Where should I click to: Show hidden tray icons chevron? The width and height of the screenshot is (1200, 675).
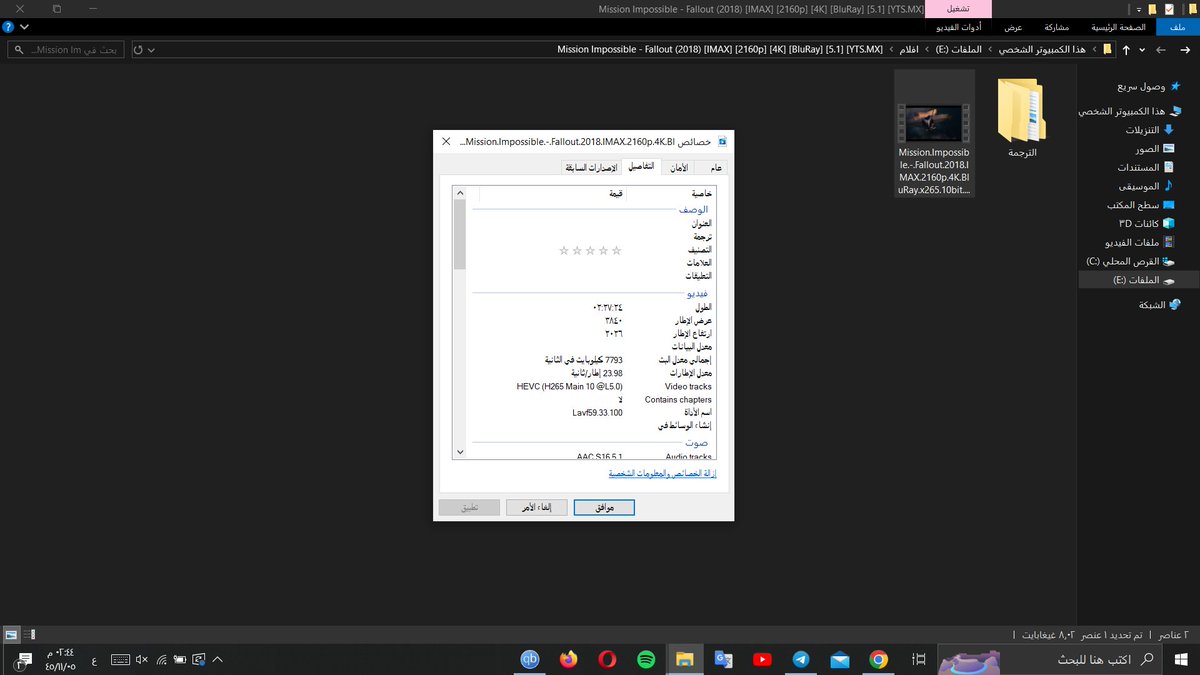pyautogui.click(x=218, y=660)
